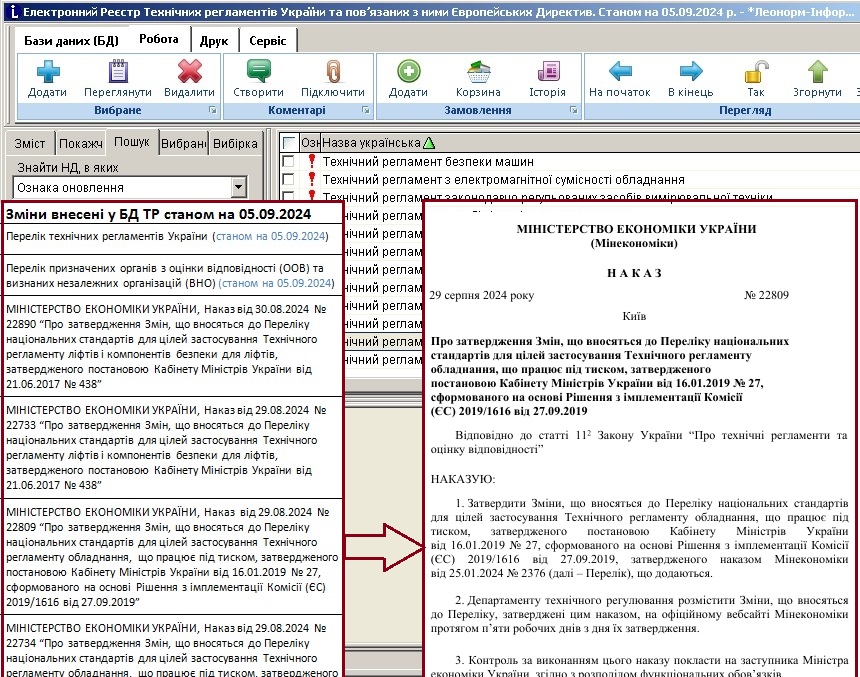Tick the checkbox for the електромагнітної сумісності обладнання row
This screenshot has width=860, height=677.
(288, 179)
